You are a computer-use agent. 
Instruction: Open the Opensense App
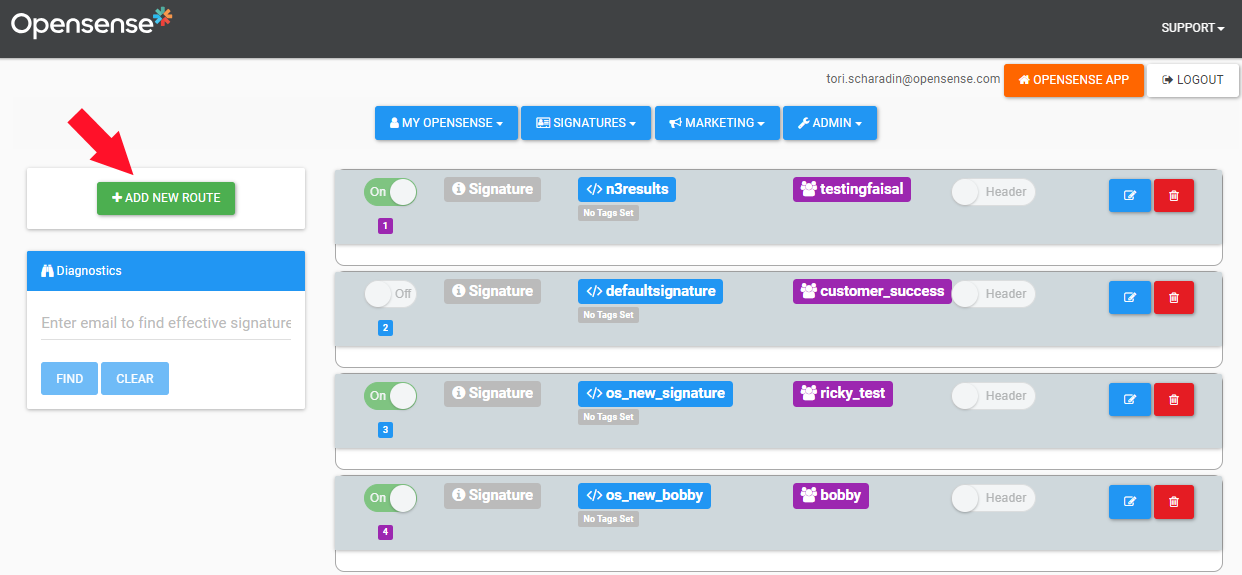[x=1074, y=80]
